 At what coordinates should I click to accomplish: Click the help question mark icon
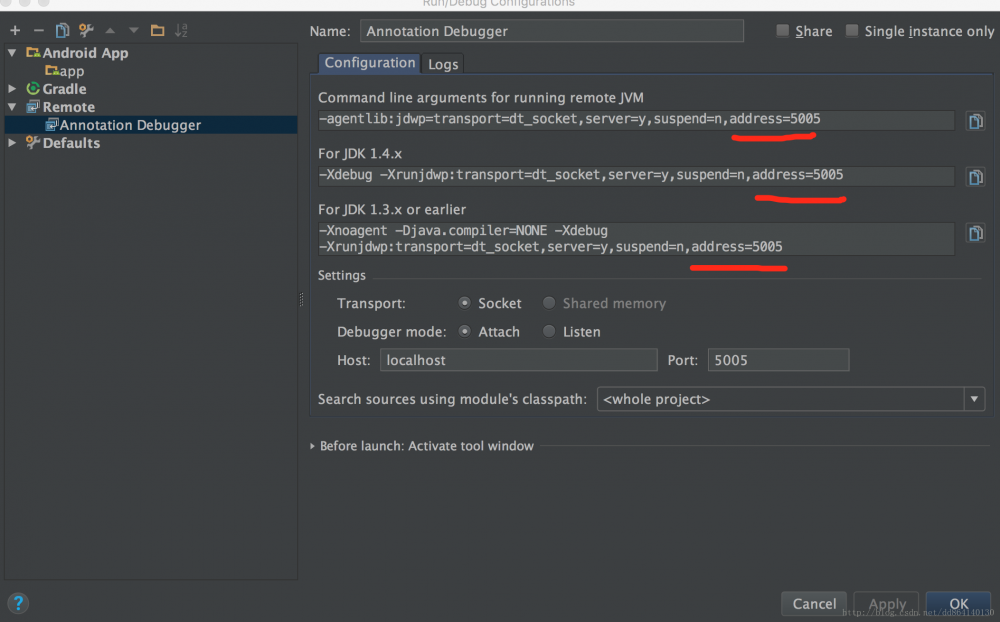coord(18,603)
